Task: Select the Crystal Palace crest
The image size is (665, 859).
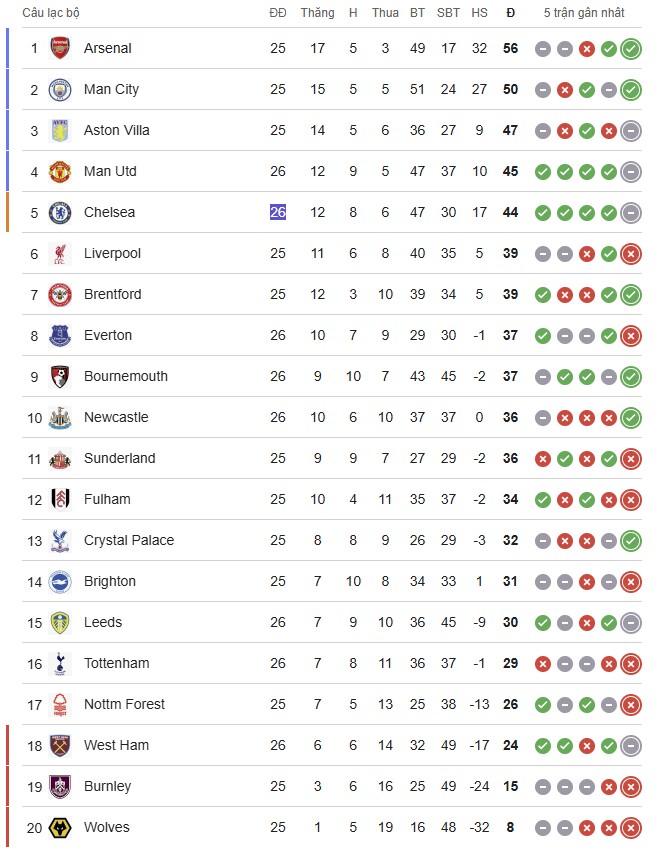Action: click(x=61, y=541)
